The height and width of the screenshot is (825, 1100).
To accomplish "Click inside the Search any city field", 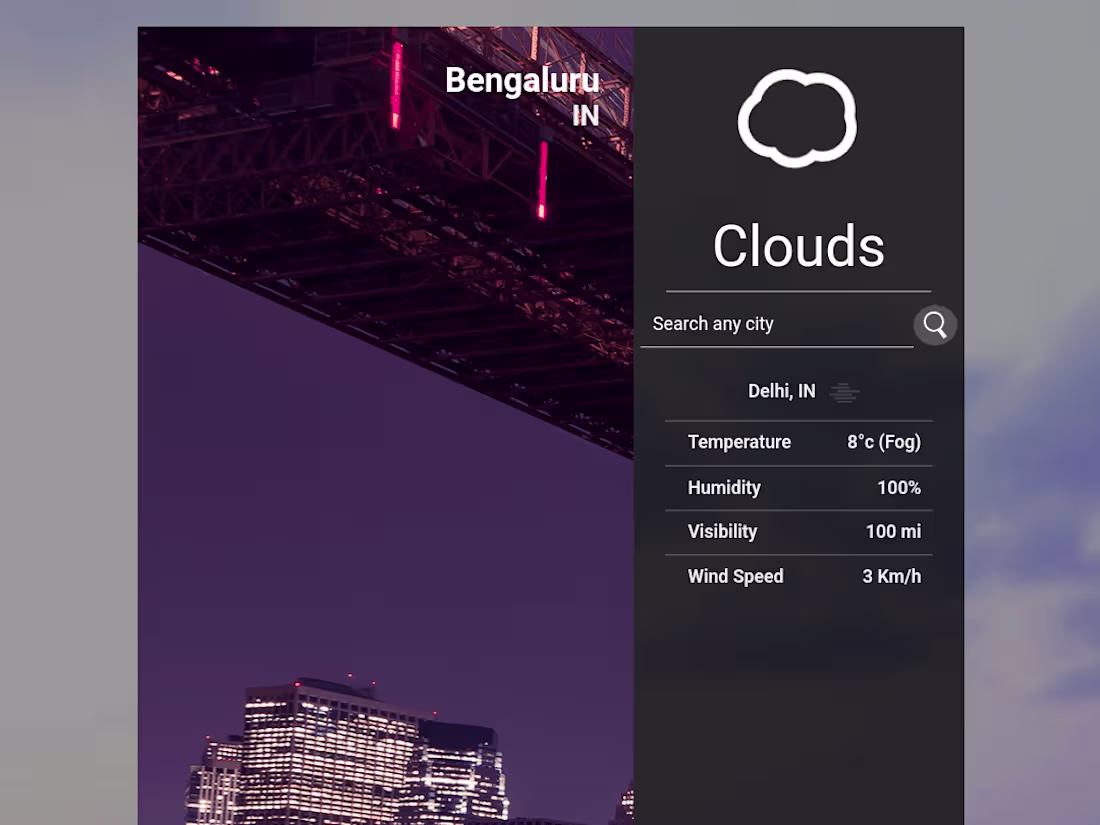I will 776,324.
